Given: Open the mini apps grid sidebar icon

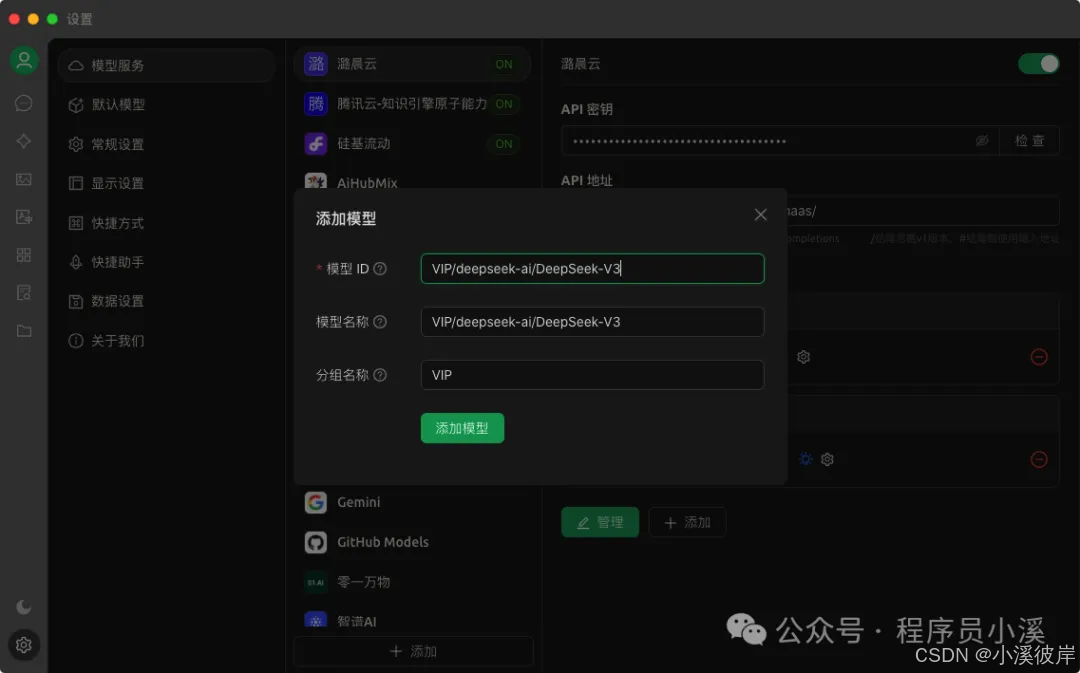Looking at the screenshot, I should [23, 255].
